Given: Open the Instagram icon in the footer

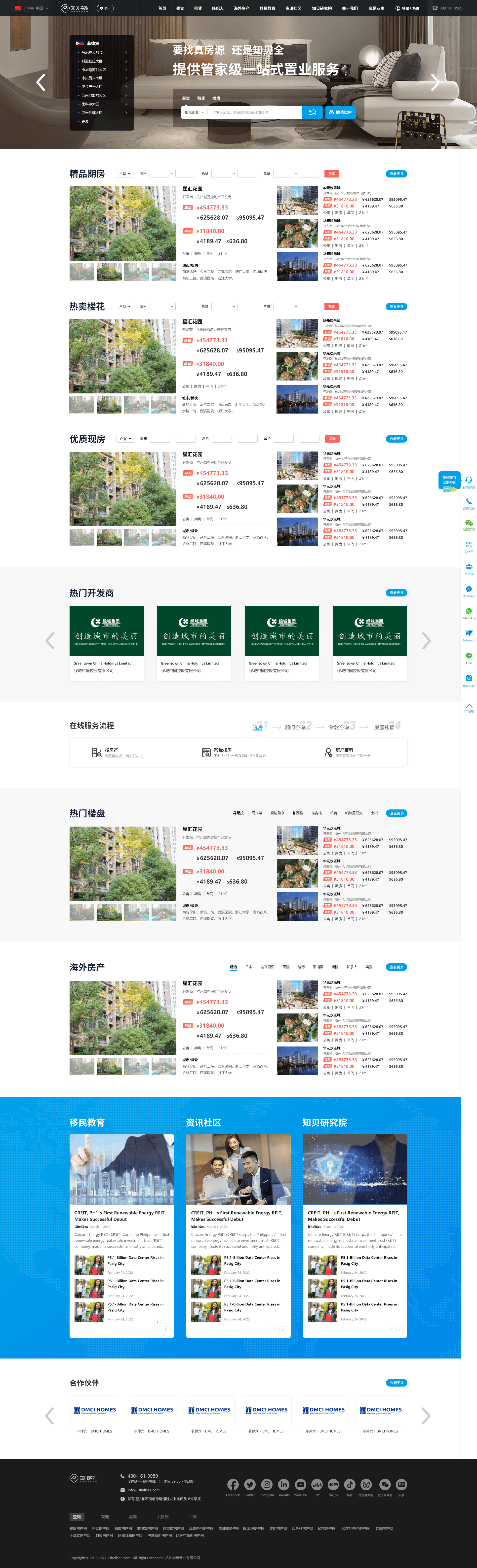Looking at the screenshot, I should point(267,1485).
